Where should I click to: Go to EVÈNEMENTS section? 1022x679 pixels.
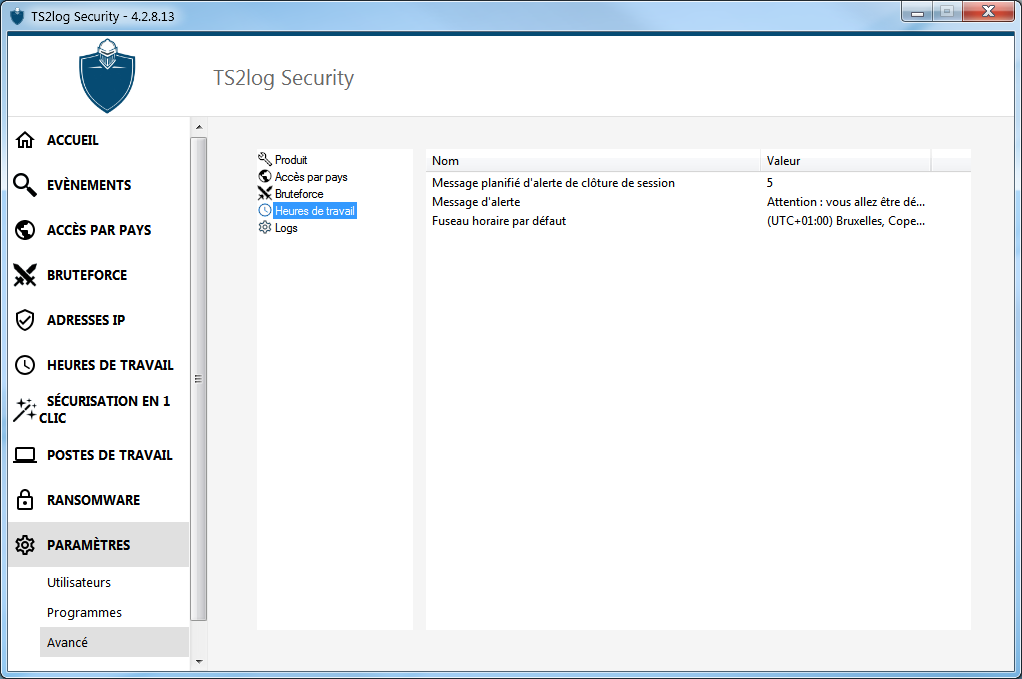[99, 185]
